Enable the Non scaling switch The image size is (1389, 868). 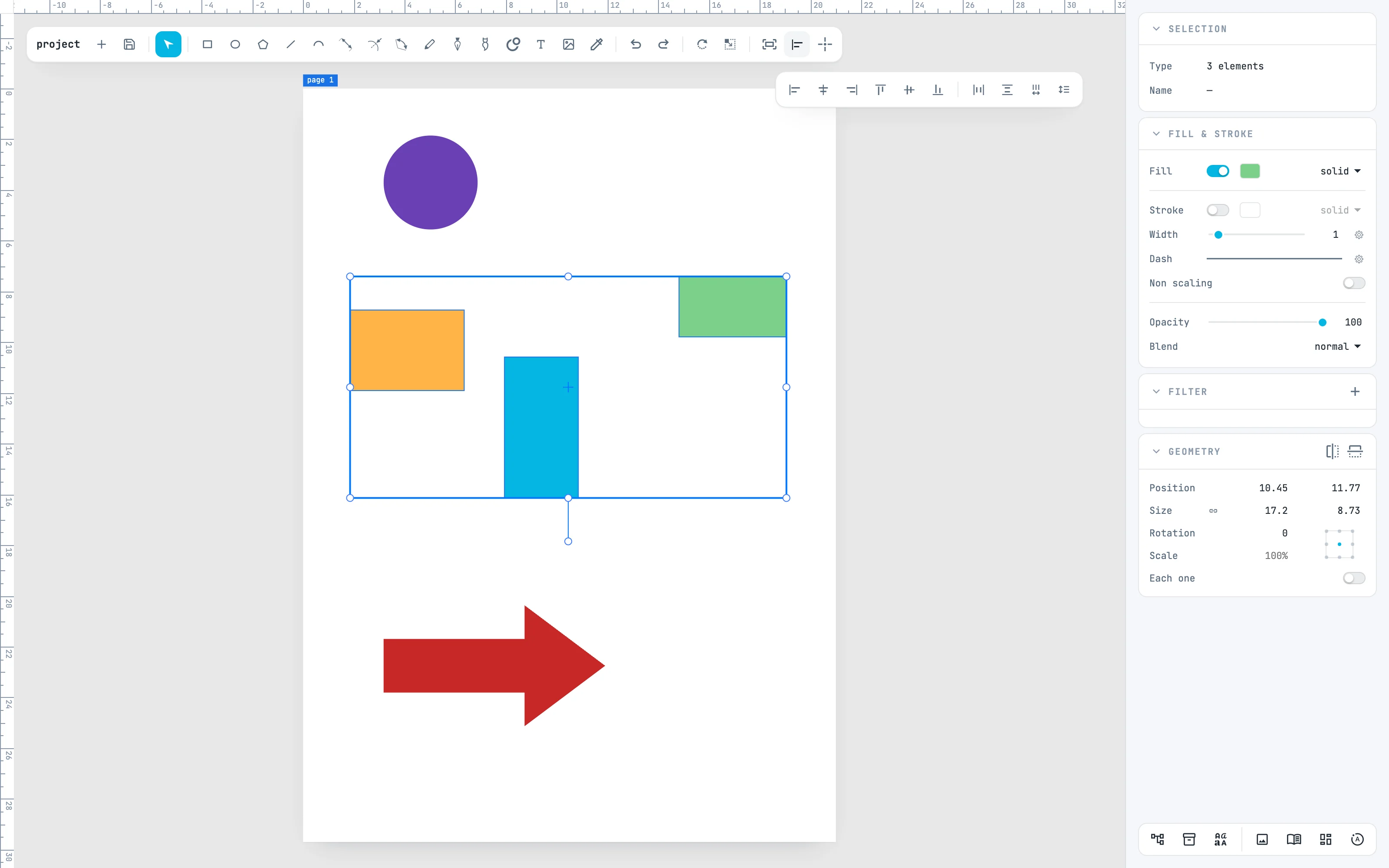1354,283
